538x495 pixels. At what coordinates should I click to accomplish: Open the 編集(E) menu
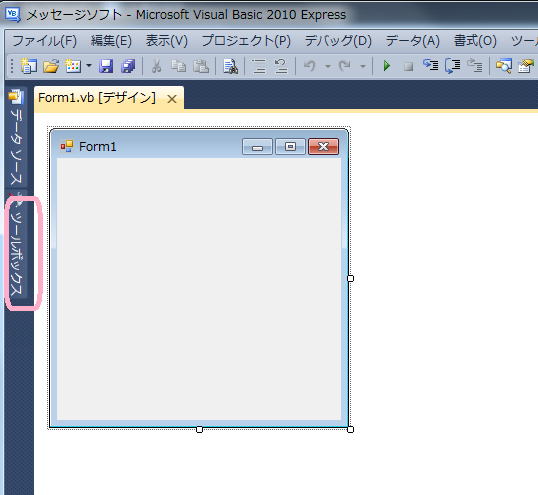111,41
